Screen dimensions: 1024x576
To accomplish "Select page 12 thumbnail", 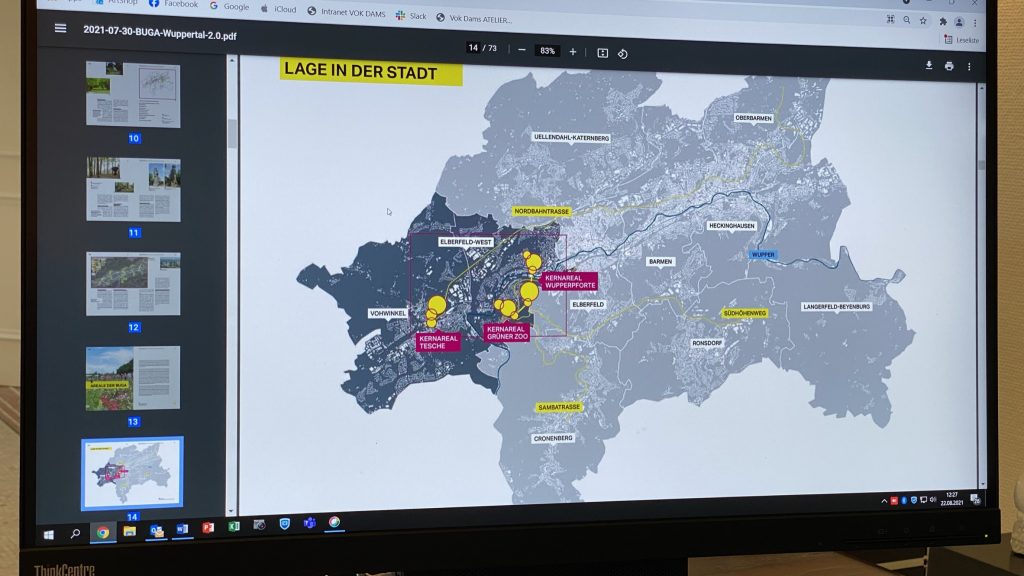I will tap(133, 284).
